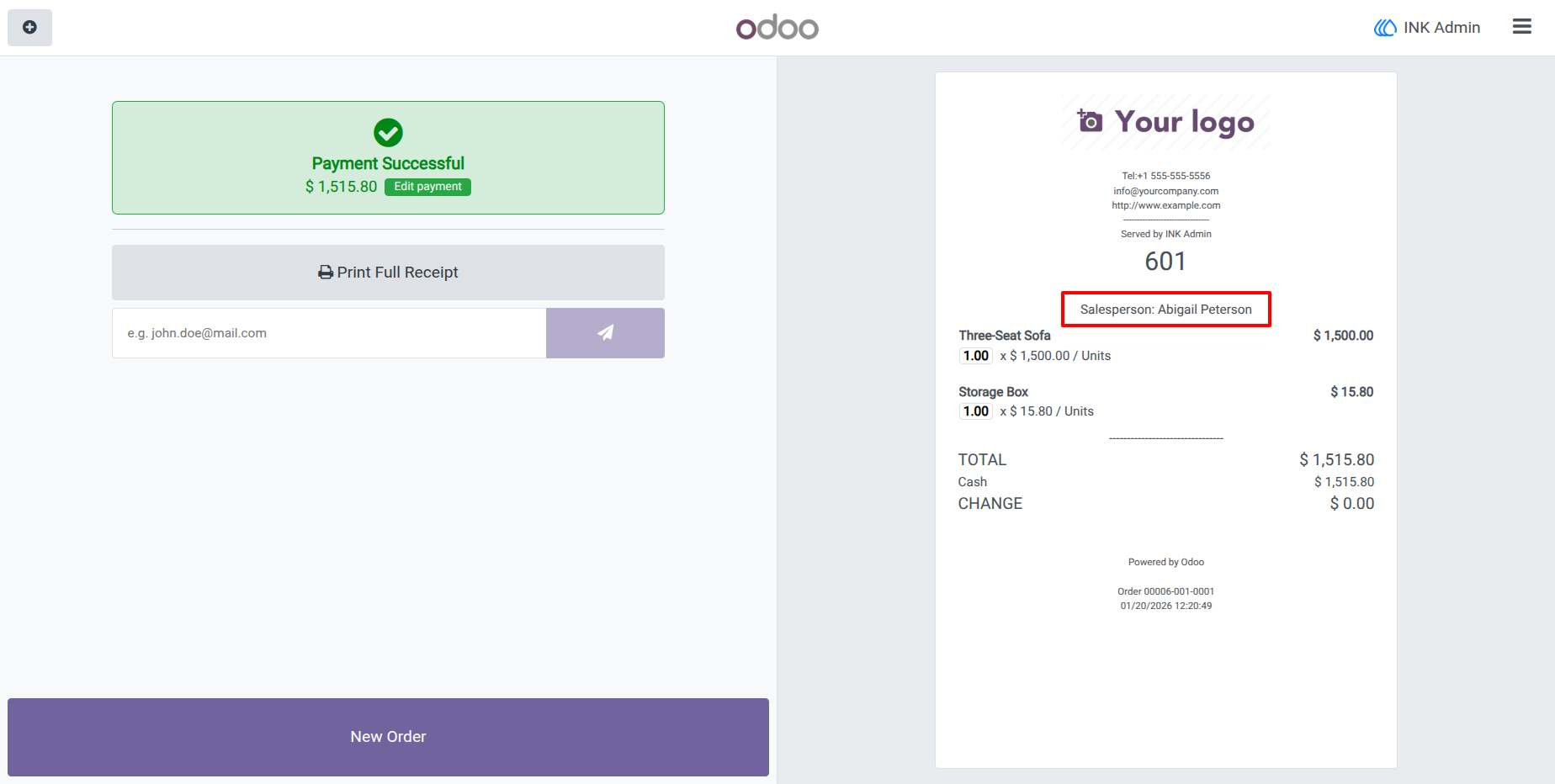Click the TOTAL amount $ 1,515.80 on receipt
The image size is (1555, 784).
[1336, 460]
